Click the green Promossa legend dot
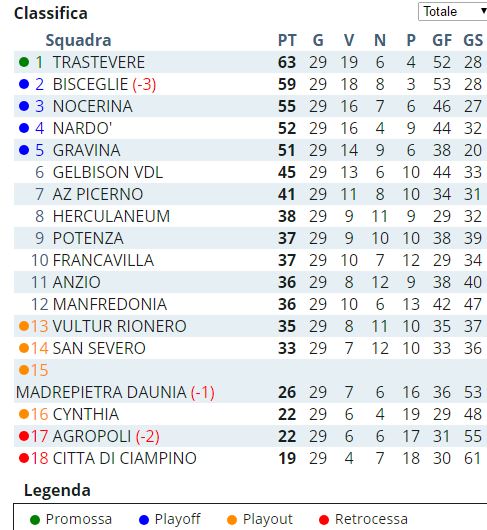487x530 pixels. click(x=35, y=520)
